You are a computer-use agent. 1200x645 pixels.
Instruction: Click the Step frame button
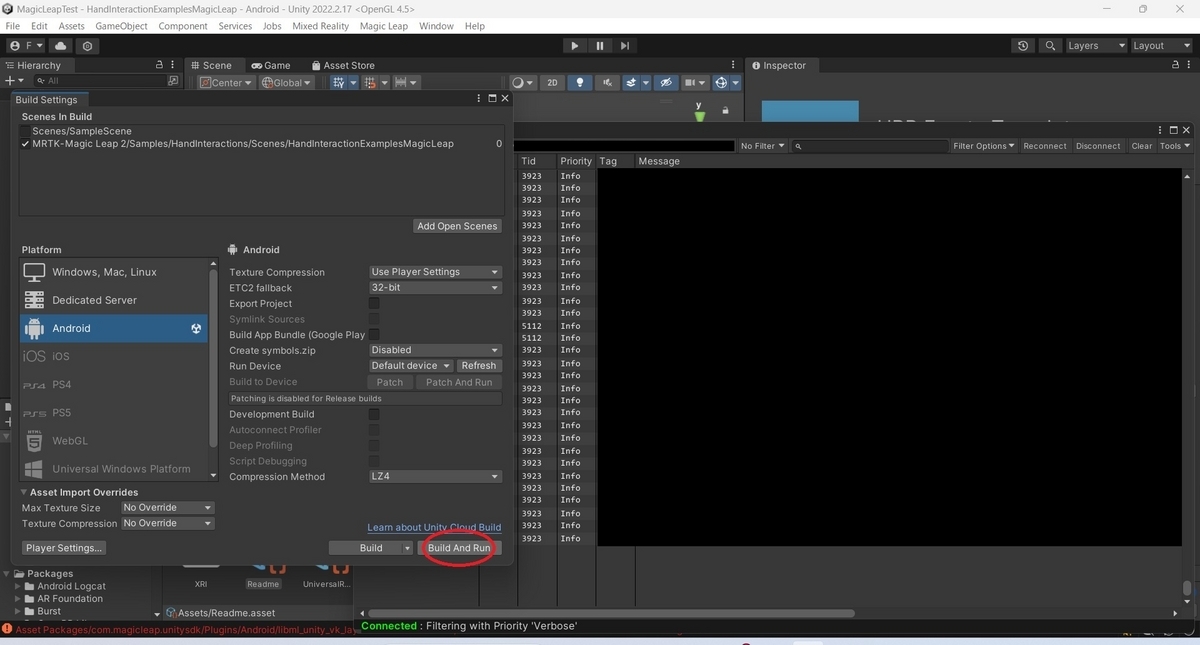pyautogui.click(x=625, y=45)
